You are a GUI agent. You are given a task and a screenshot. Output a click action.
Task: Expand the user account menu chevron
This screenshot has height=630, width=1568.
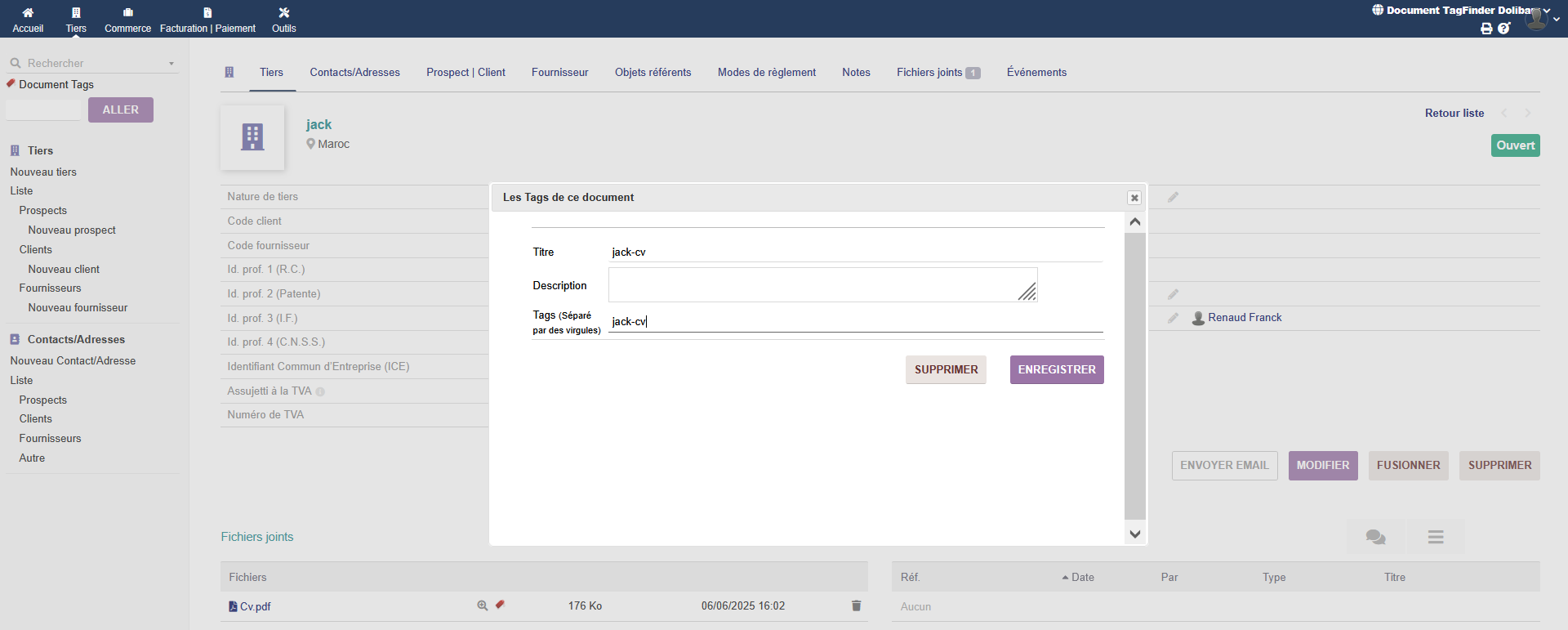click(x=1557, y=20)
